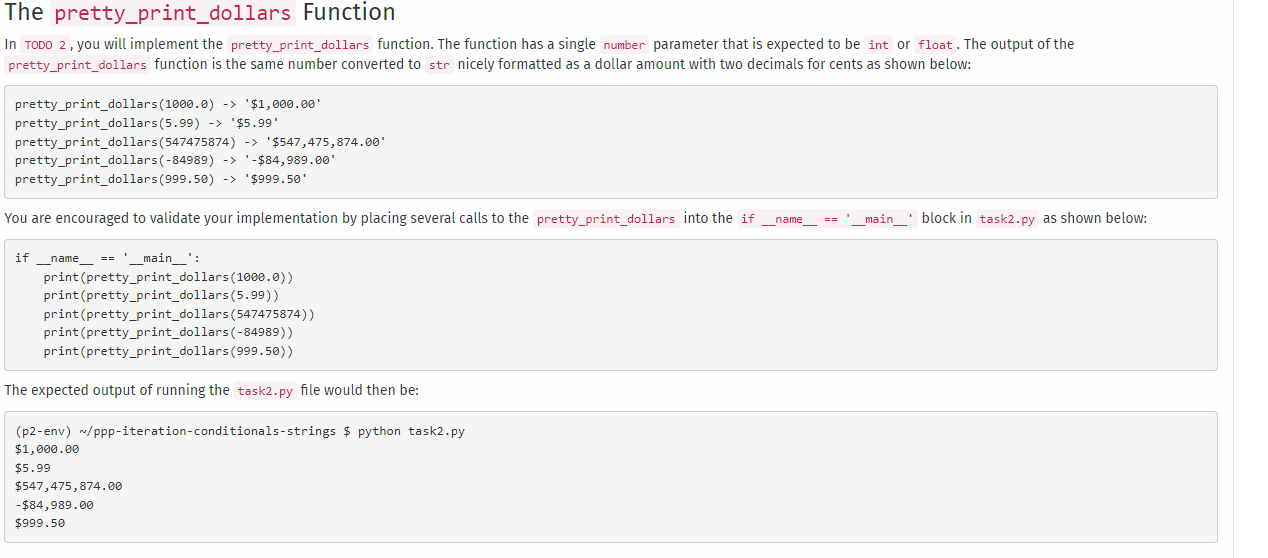
Task: Click the pretty_print_dollars(1000.0) example line
Action: point(168,104)
